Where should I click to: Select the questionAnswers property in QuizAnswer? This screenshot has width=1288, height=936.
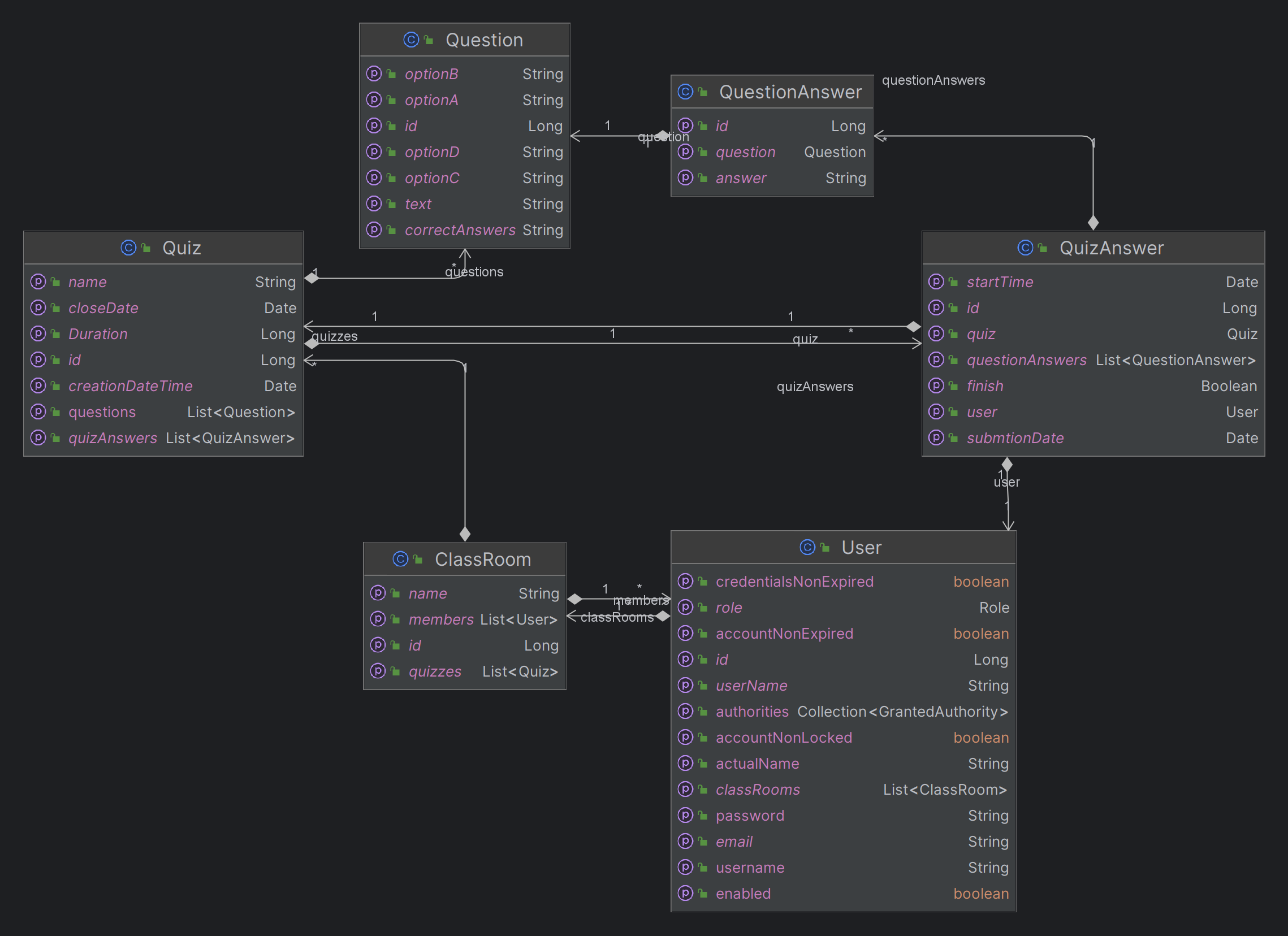pyautogui.click(x=1026, y=360)
